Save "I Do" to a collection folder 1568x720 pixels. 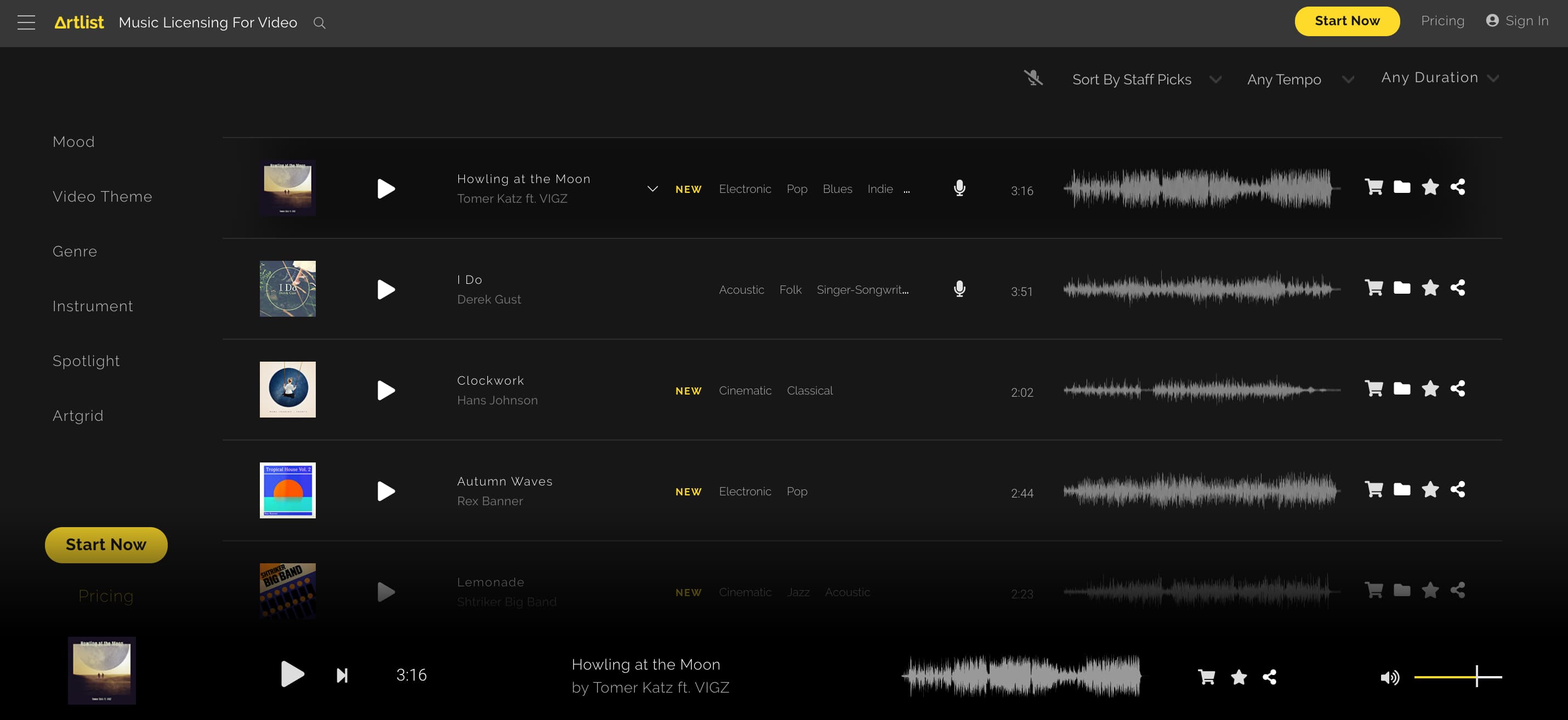[x=1402, y=288]
